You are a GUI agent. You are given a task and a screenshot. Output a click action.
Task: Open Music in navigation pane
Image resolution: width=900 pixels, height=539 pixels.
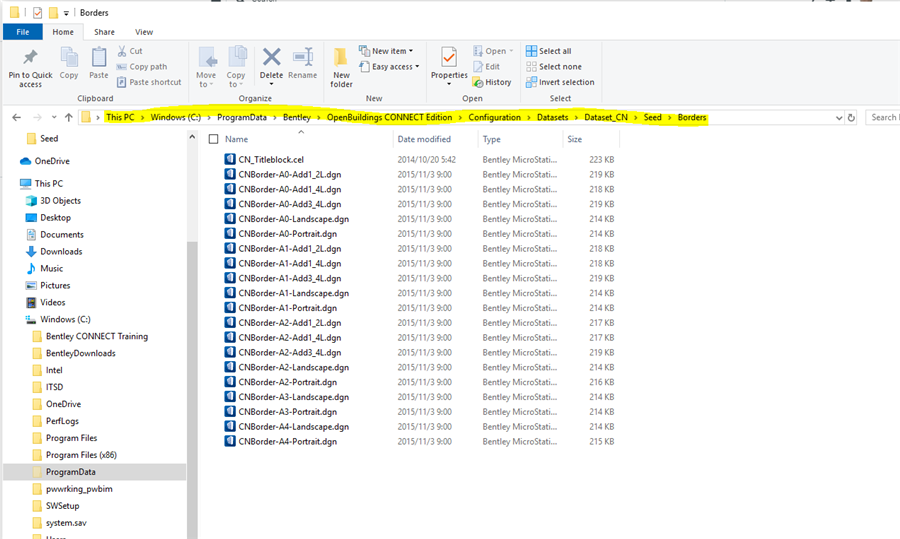tap(45, 269)
